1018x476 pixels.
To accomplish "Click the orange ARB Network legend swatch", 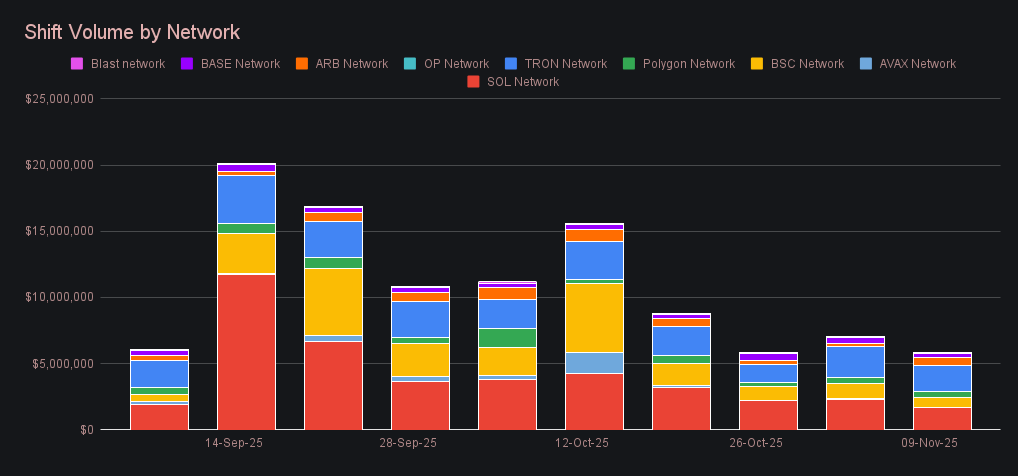I will click(301, 64).
